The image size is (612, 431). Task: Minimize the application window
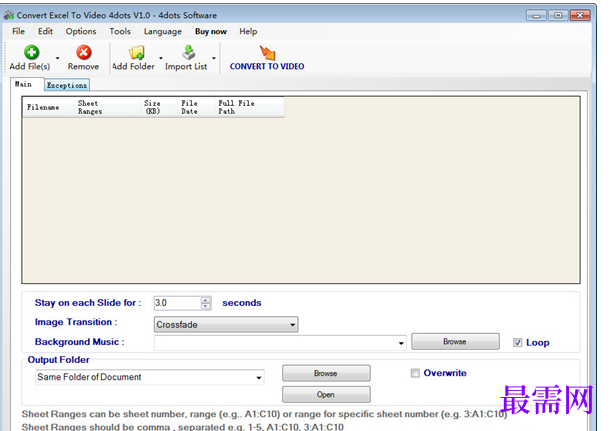536,16
